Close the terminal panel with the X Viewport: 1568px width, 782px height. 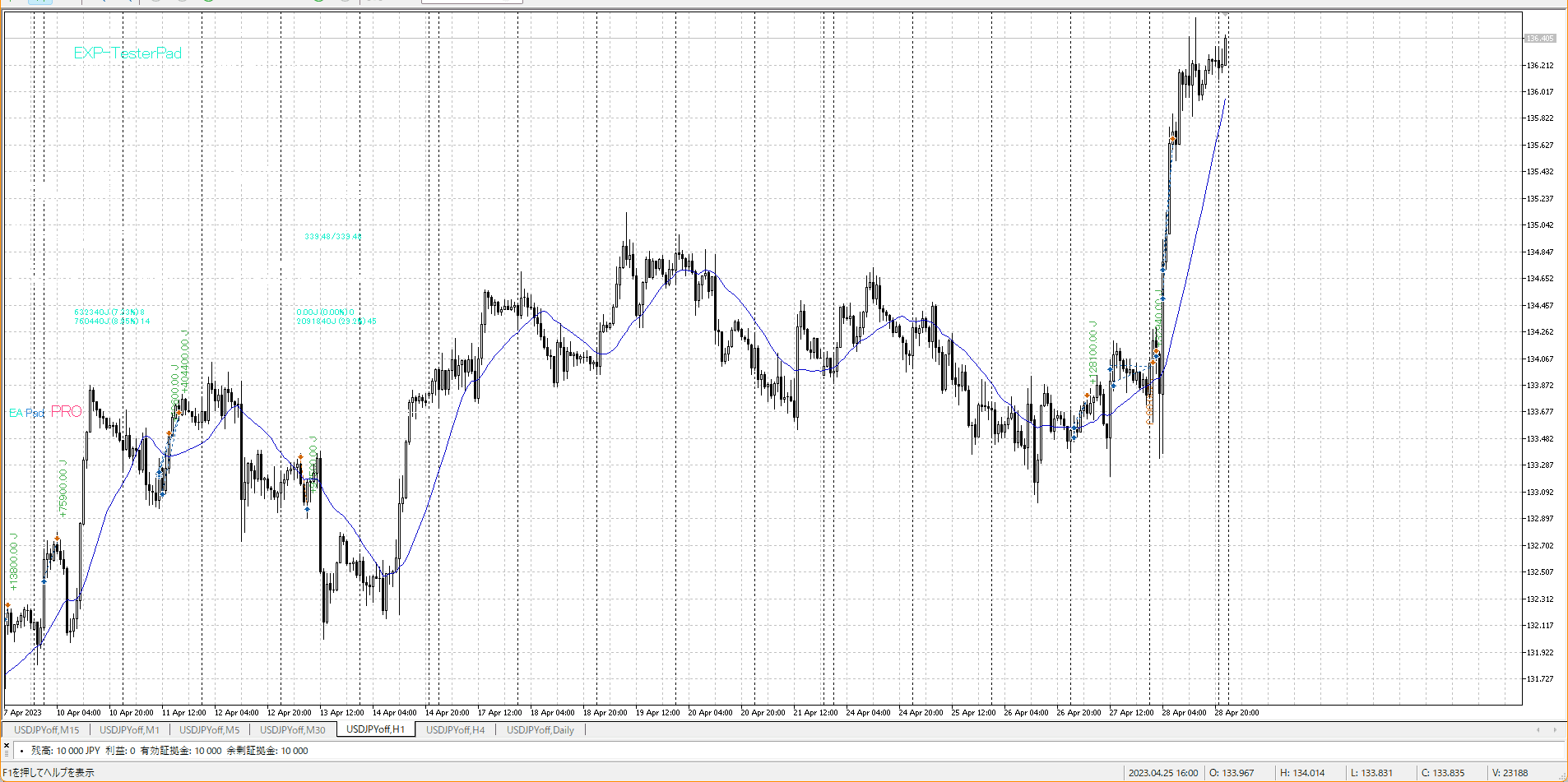point(7,745)
